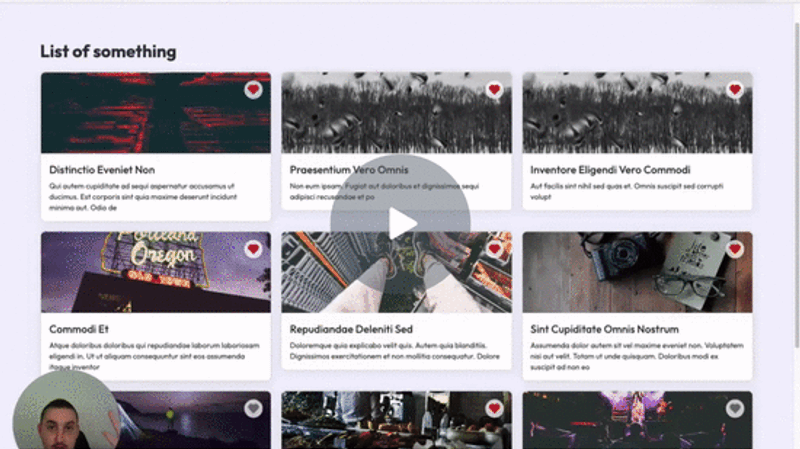
Task: Open the Repudiandae Deleniti Sed title
Action: (351, 329)
